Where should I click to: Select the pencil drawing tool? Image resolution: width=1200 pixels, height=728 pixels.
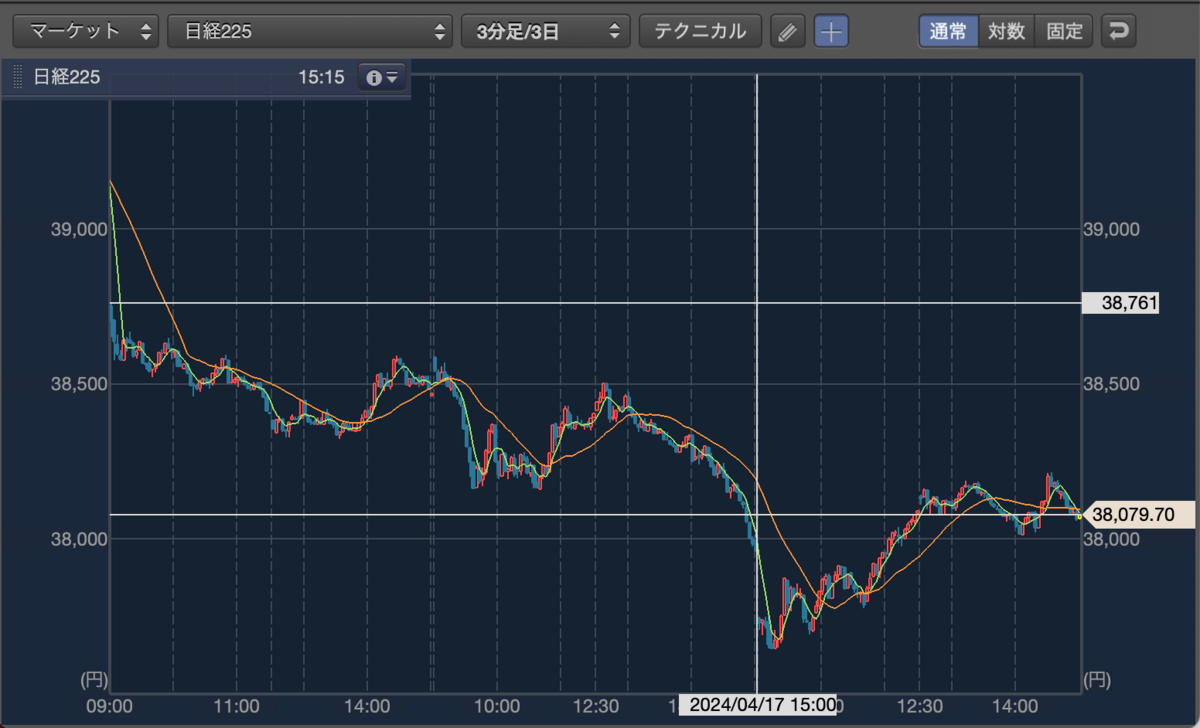[788, 31]
